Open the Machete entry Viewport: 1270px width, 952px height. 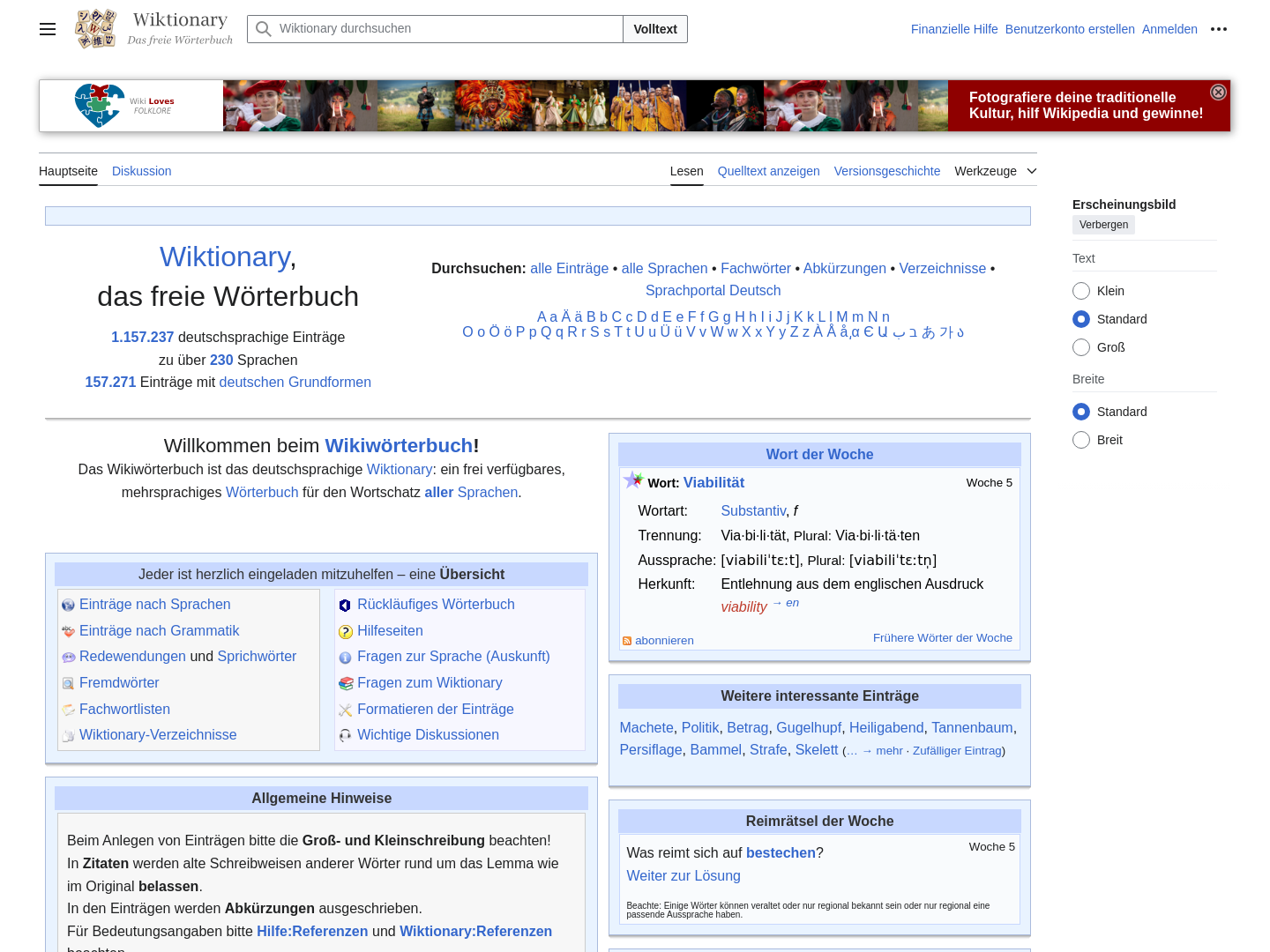[x=646, y=727]
